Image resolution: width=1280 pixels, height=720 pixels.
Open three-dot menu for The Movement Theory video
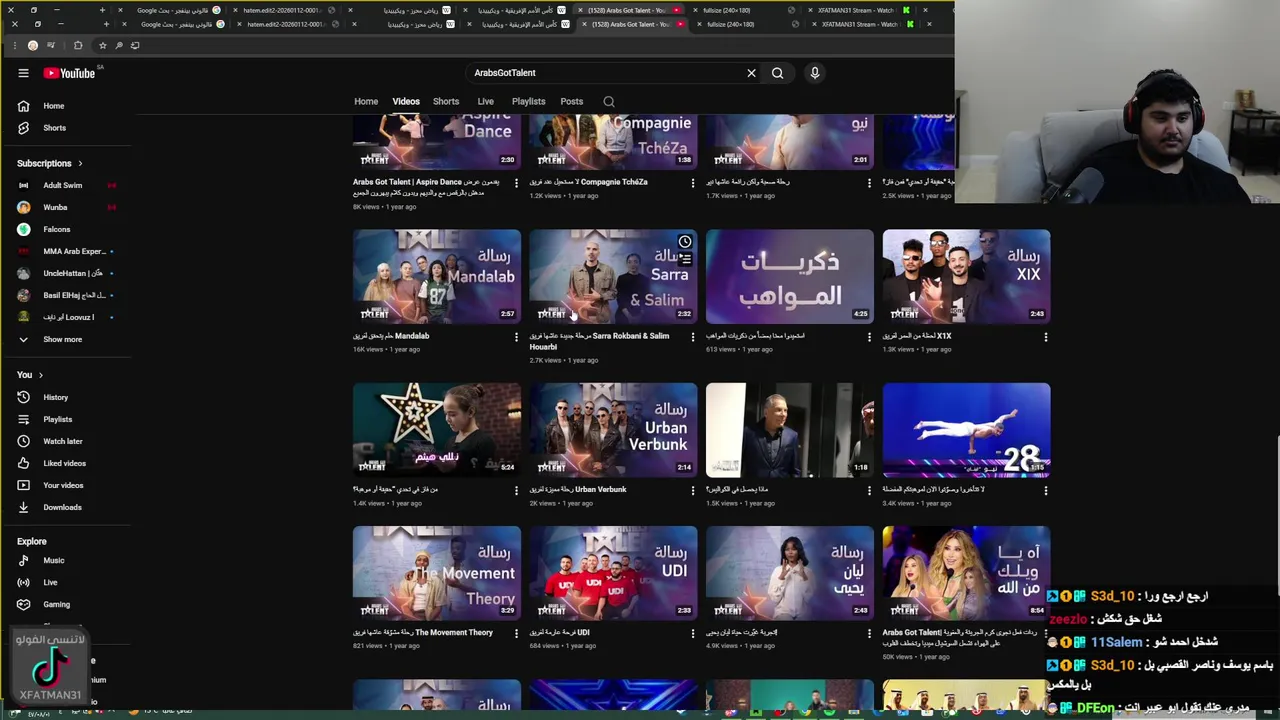(x=516, y=633)
